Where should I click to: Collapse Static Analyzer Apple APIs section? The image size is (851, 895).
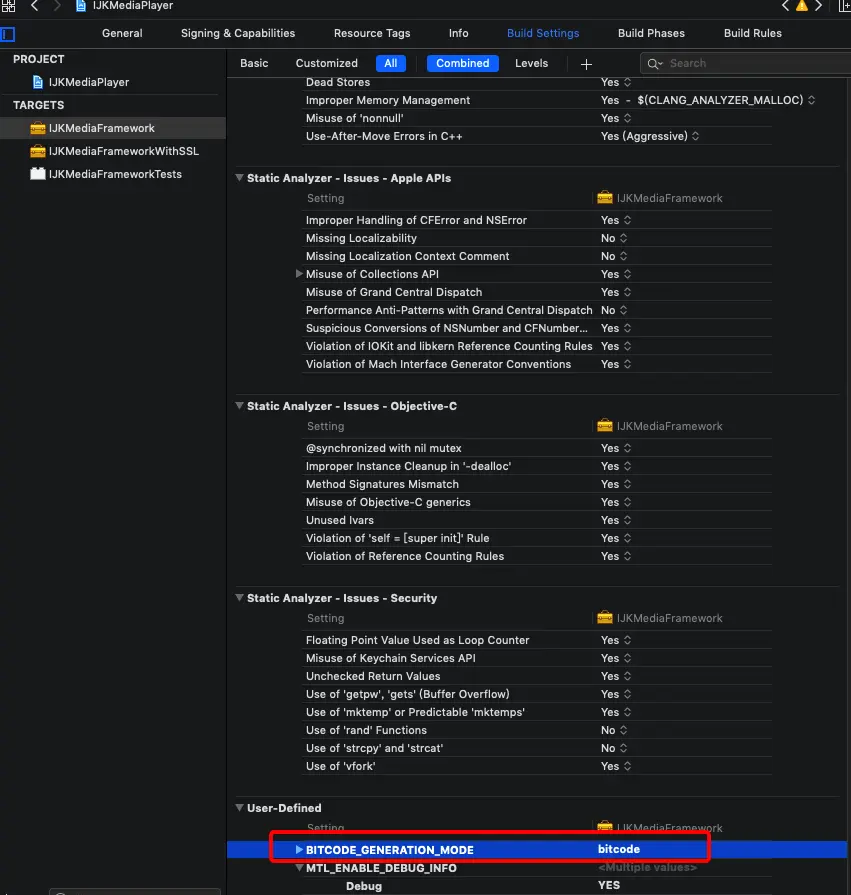coord(239,178)
